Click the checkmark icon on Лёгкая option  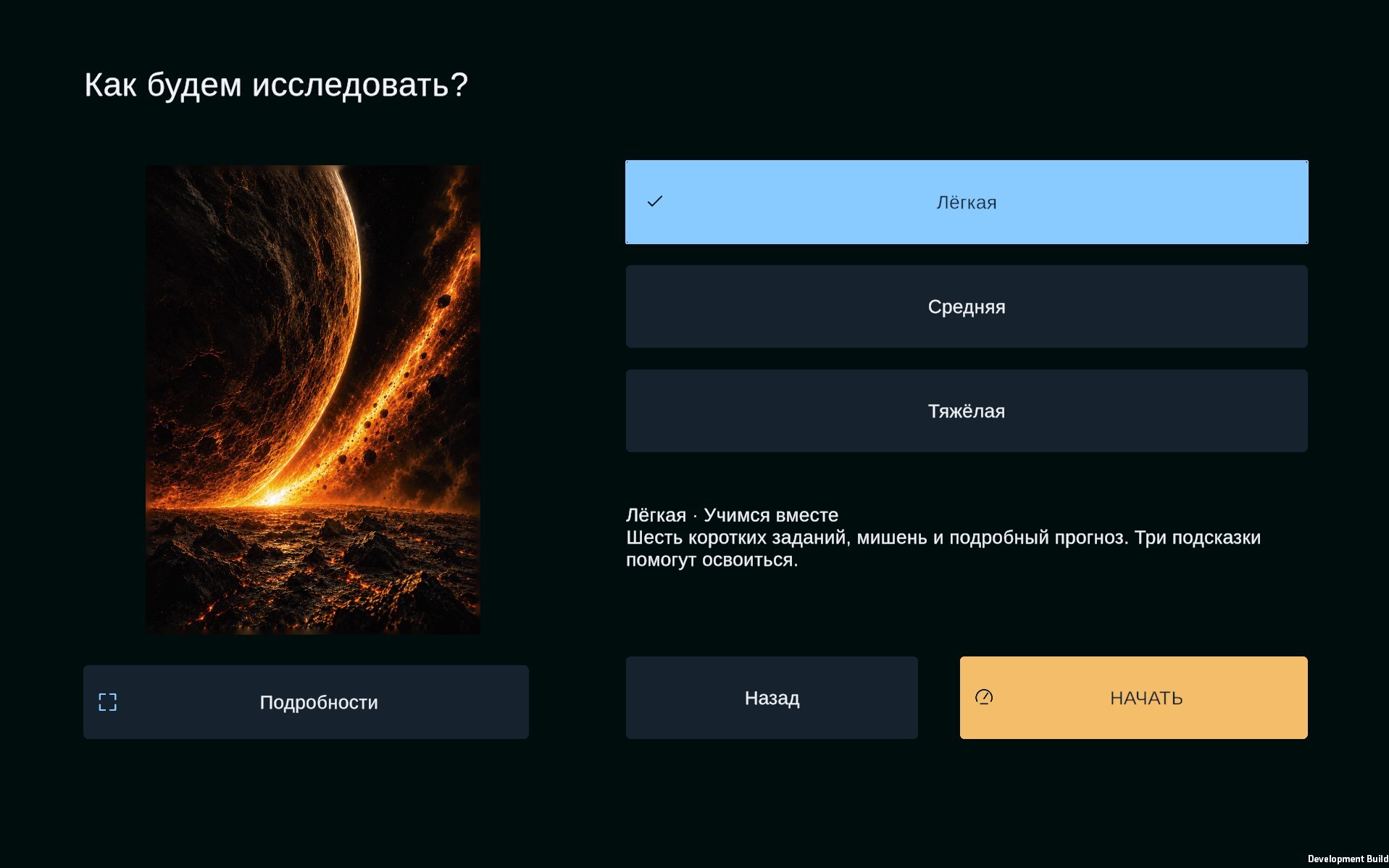pos(655,201)
